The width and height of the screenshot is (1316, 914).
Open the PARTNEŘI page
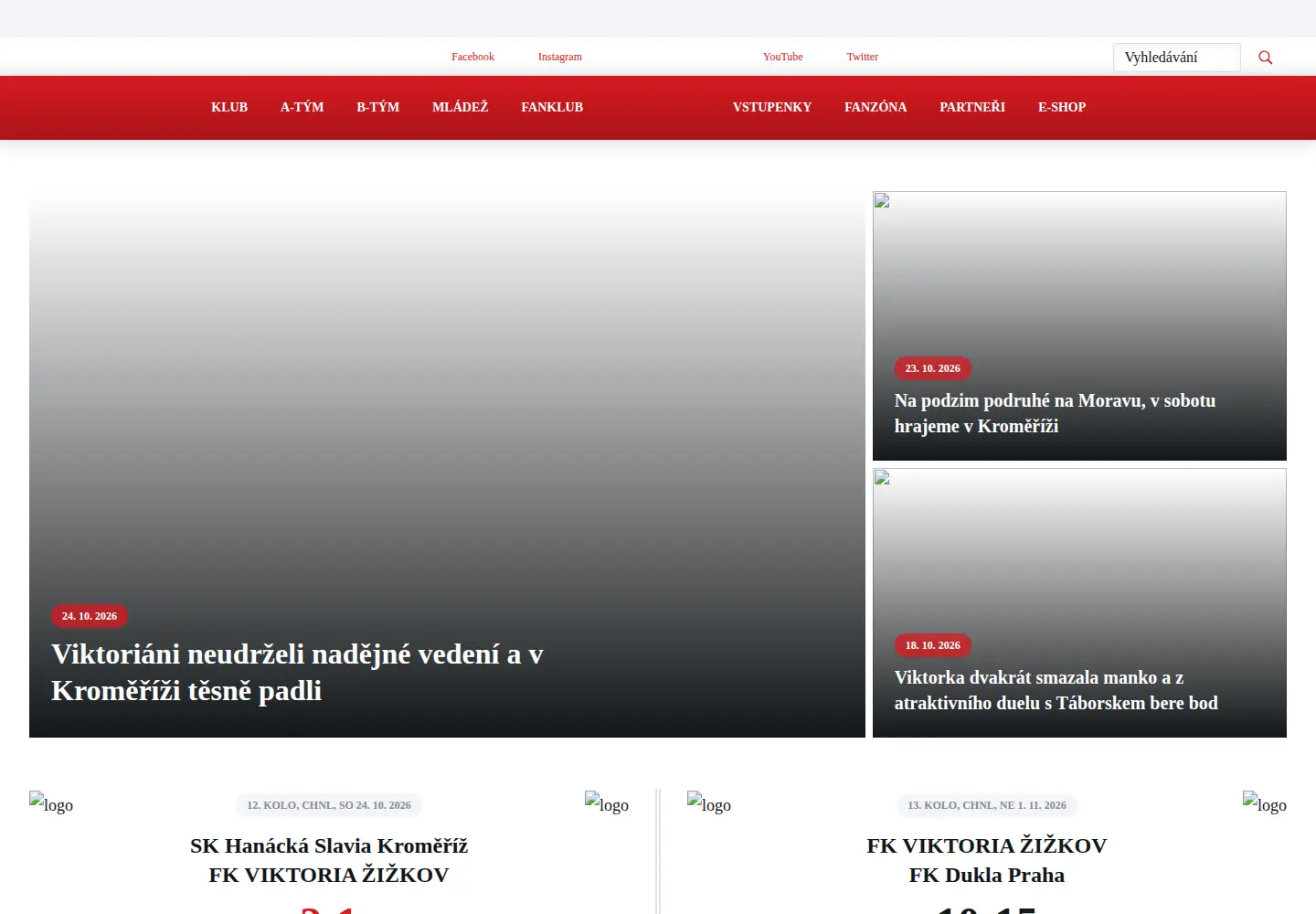click(972, 107)
